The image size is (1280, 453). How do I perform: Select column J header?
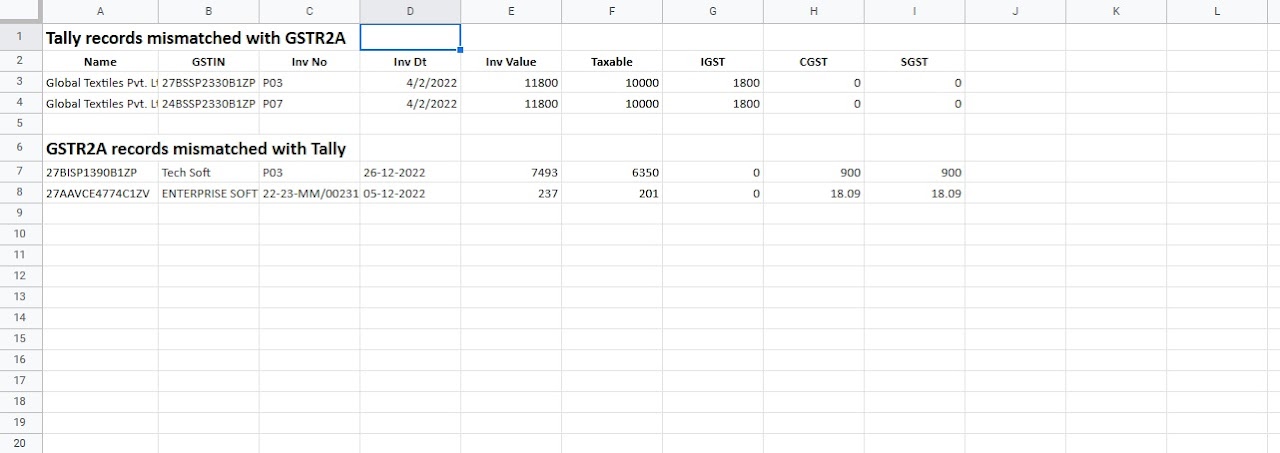(x=1015, y=11)
